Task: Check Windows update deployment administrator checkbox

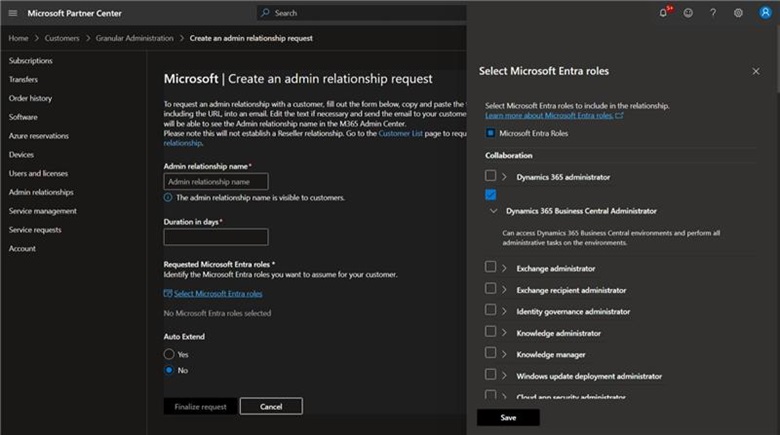Action: (x=490, y=374)
